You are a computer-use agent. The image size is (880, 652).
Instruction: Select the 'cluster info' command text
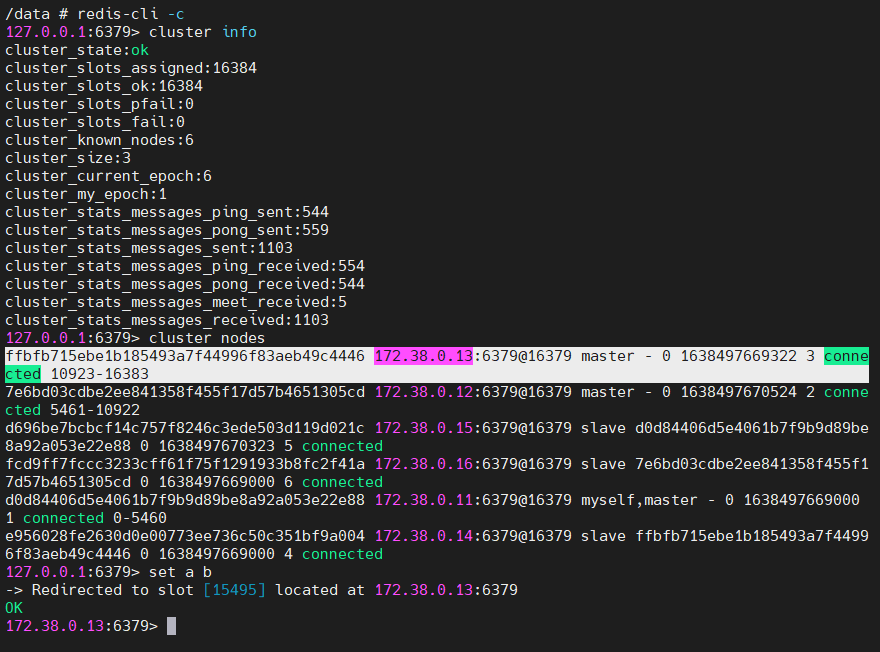(202, 32)
